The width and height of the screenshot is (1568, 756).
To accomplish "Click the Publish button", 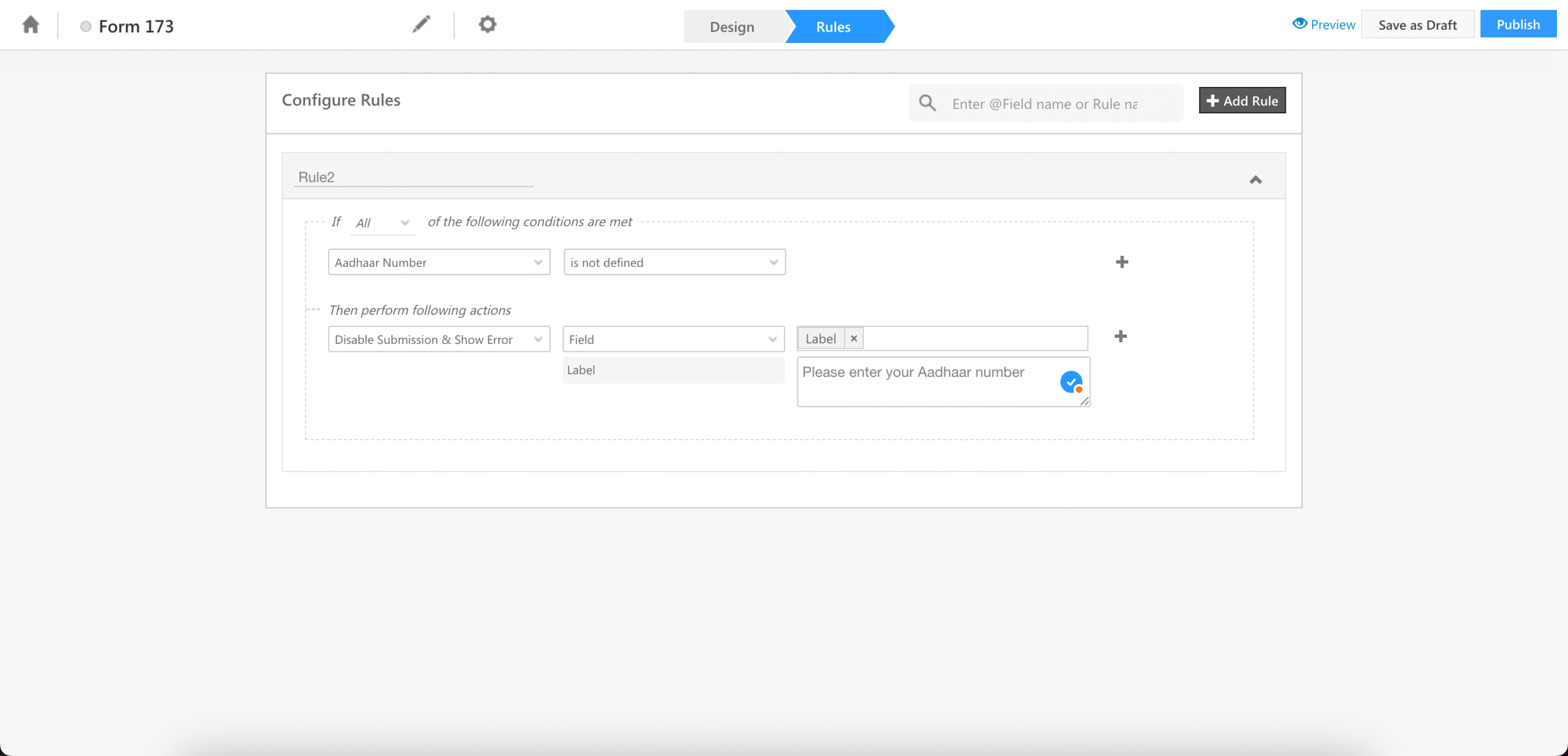I will click(1518, 24).
